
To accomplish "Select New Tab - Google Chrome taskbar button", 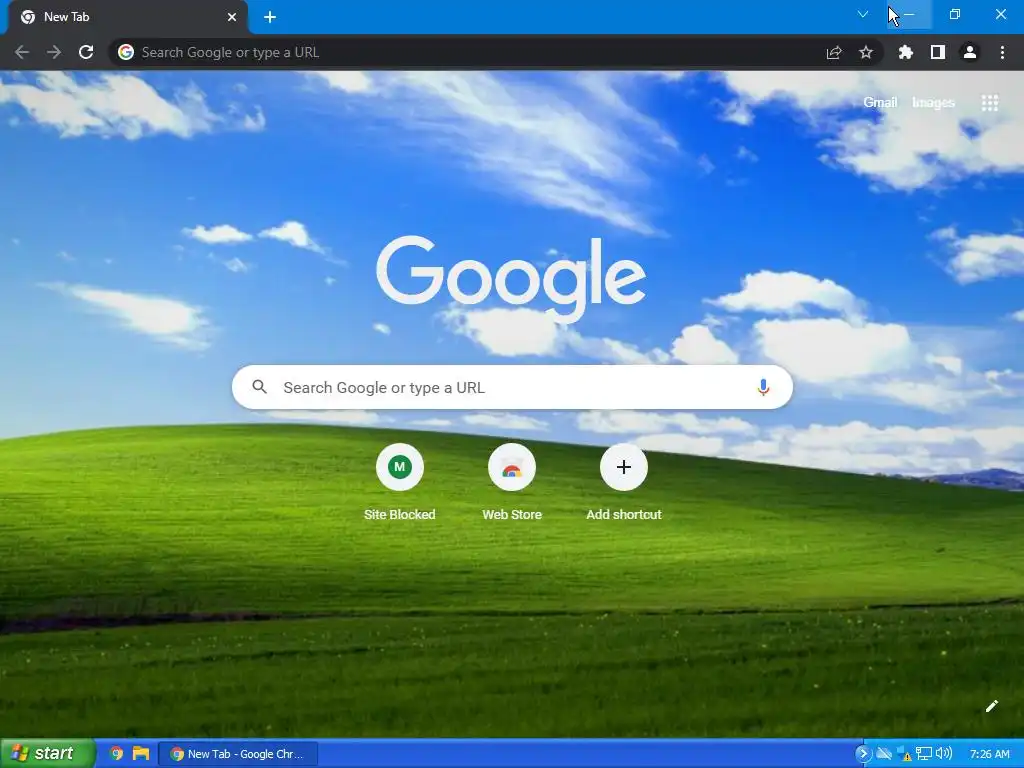I will pyautogui.click(x=238, y=754).
